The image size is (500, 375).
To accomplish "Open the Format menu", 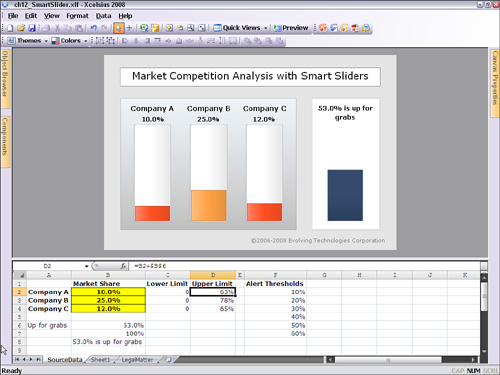I will click(77, 16).
